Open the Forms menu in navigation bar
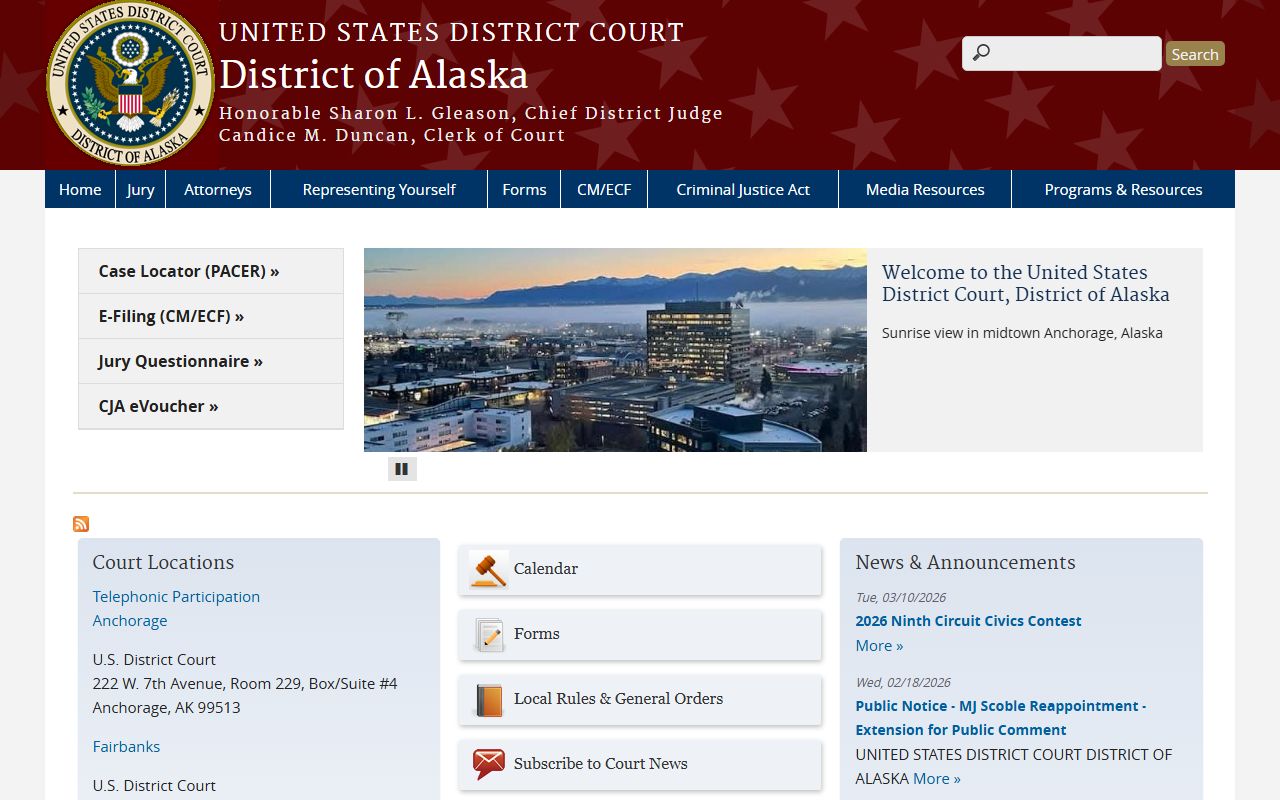This screenshot has width=1280, height=800. pos(524,189)
